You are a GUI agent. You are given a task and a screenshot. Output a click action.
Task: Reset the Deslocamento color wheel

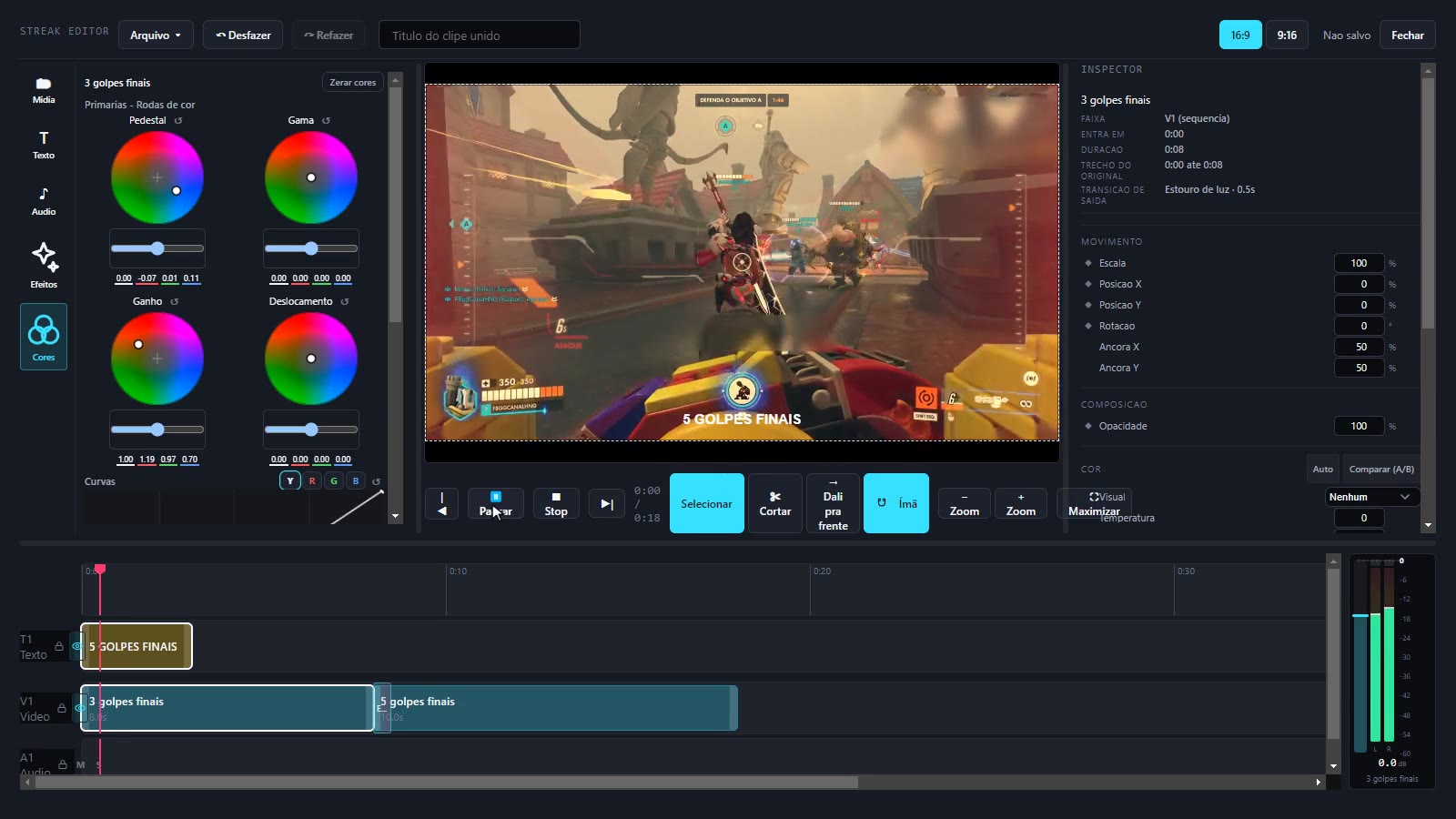pos(345,301)
